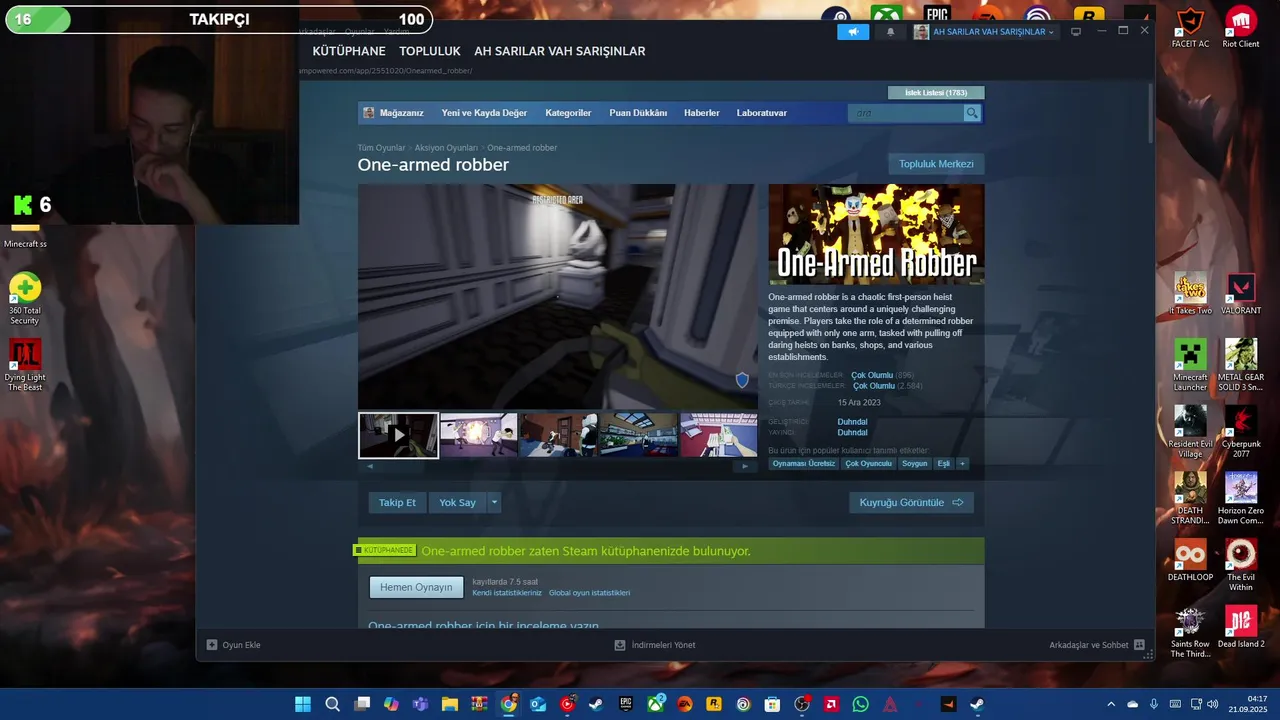Open The Evil Within desktop shortcut

point(1241,565)
